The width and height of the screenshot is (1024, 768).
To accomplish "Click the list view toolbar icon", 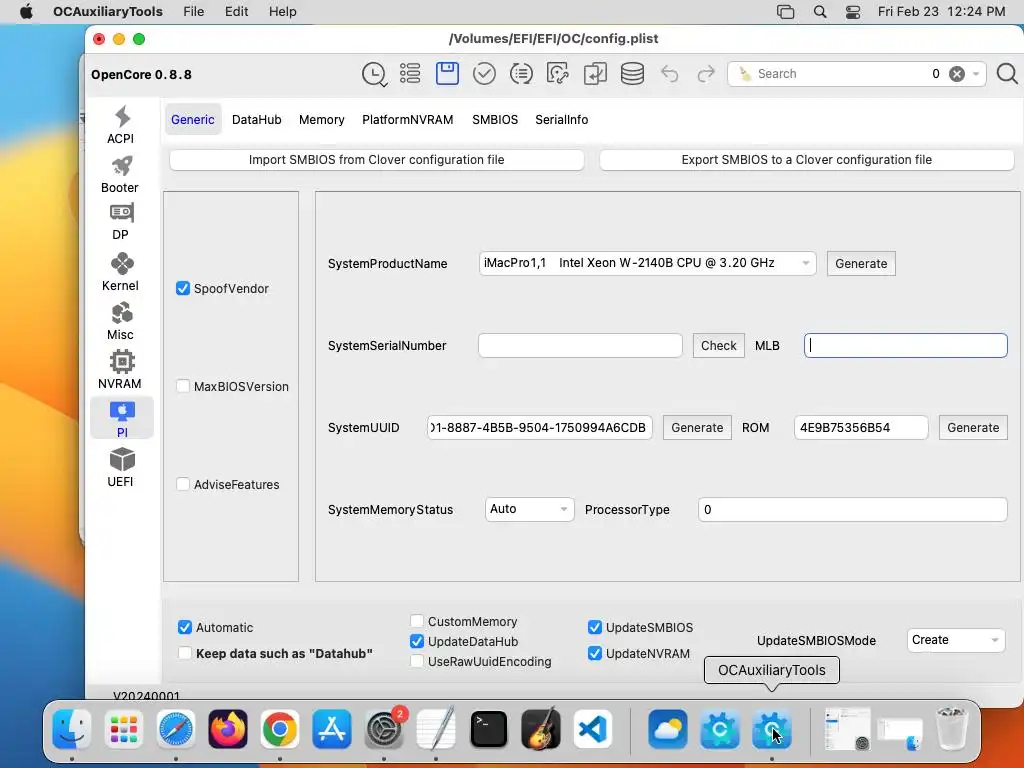I will (410, 73).
